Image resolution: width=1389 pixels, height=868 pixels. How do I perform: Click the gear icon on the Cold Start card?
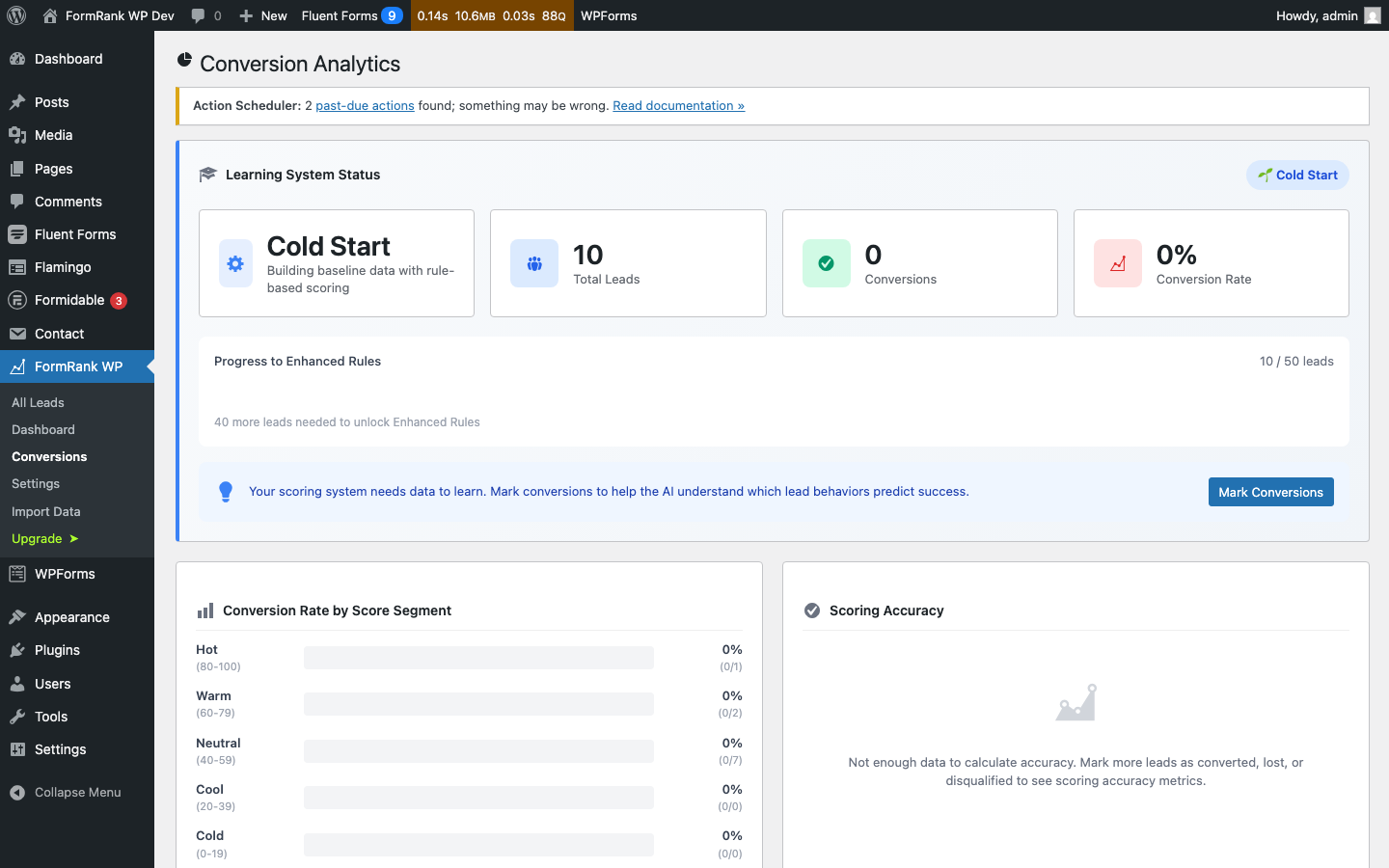pos(235,261)
